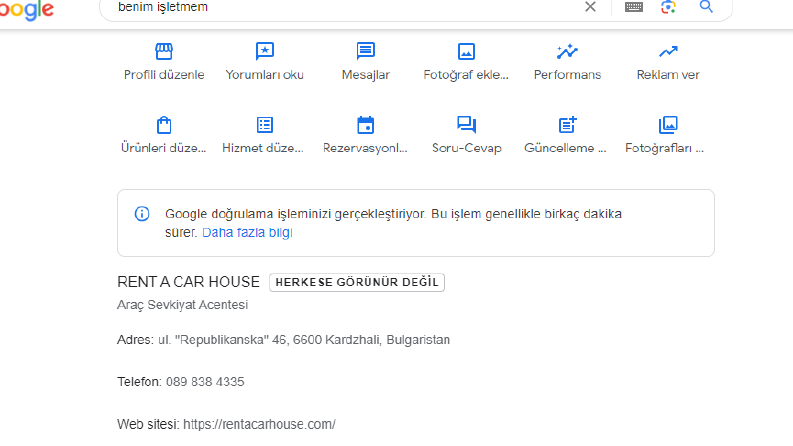The height and width of the screenshot is (446, 793).
Task: Open the on-screen keyboard icon
Action: (x=634, y=7)
